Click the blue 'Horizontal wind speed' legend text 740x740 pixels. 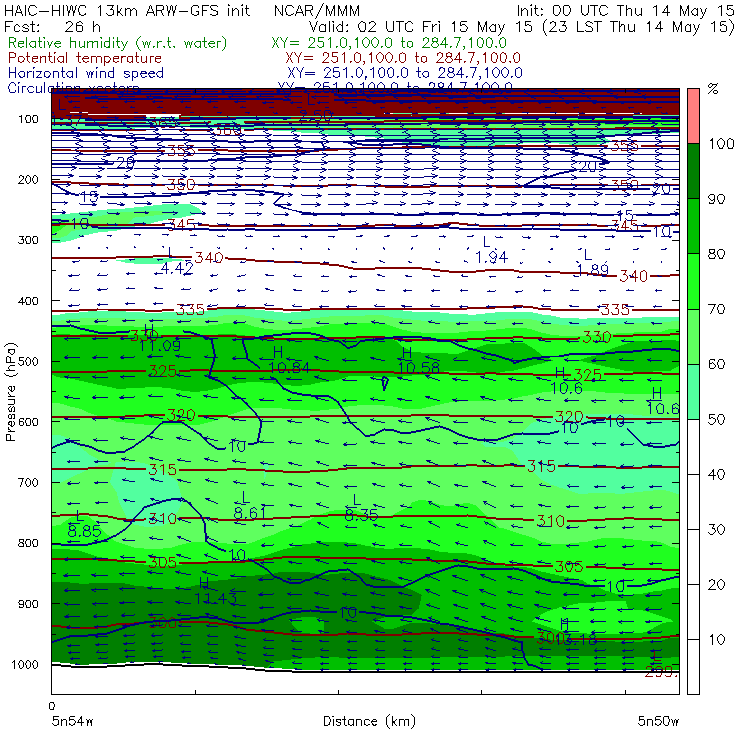tap(86, 73)
